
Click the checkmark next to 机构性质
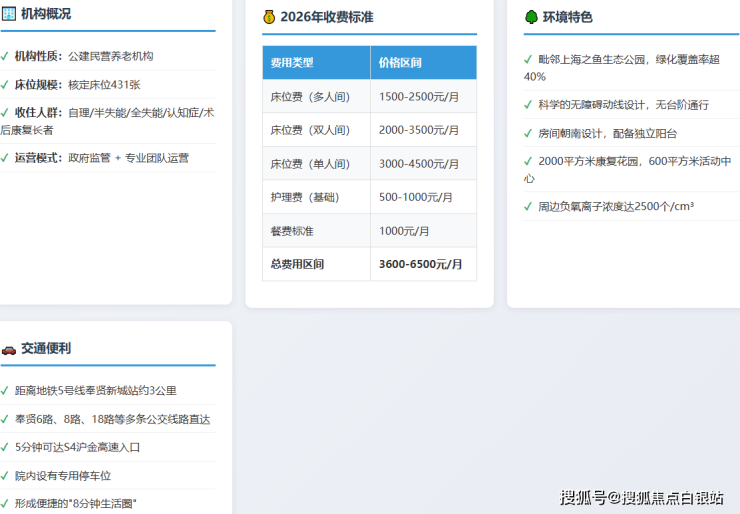pos(5,56)
